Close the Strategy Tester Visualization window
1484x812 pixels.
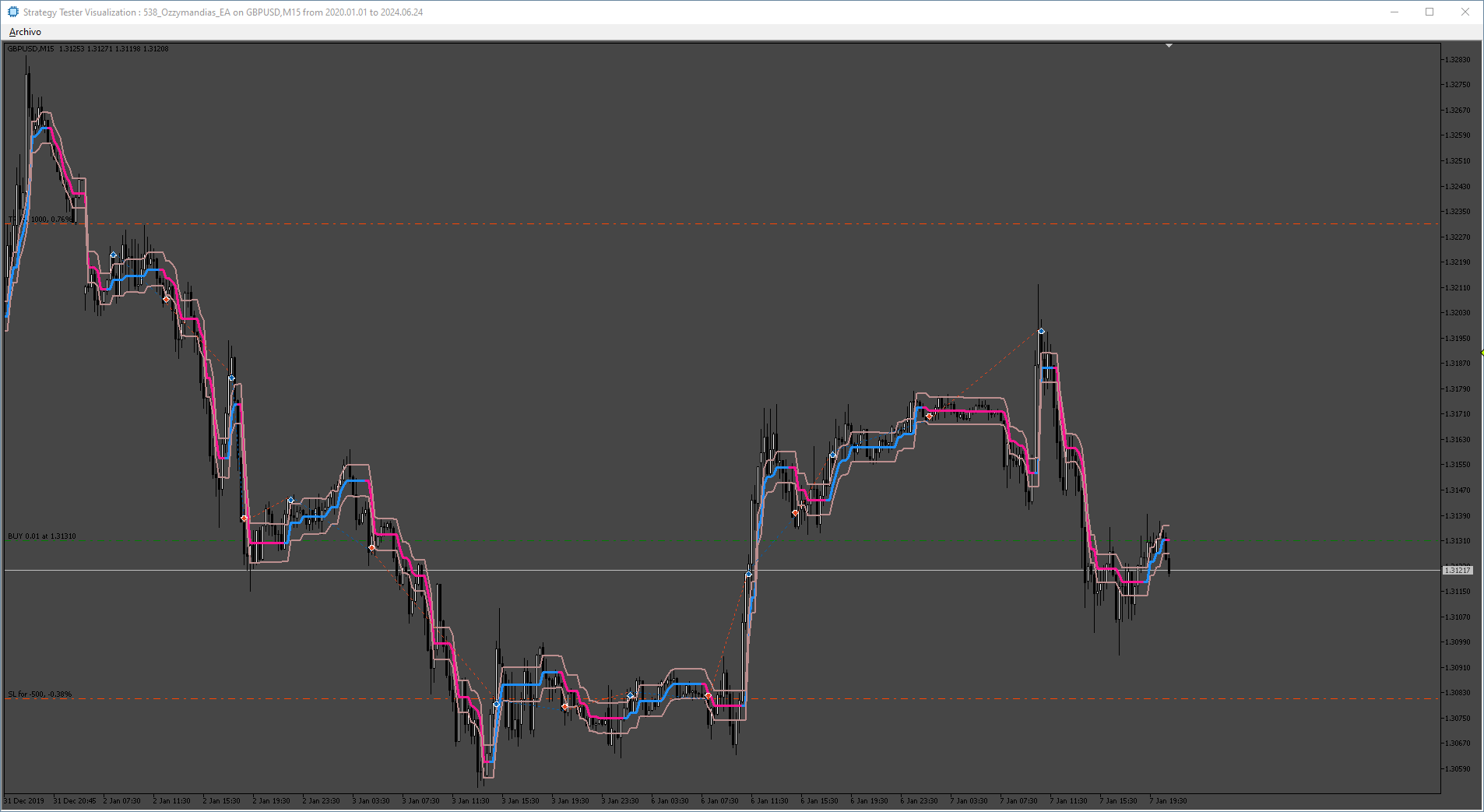[1465, 12]
